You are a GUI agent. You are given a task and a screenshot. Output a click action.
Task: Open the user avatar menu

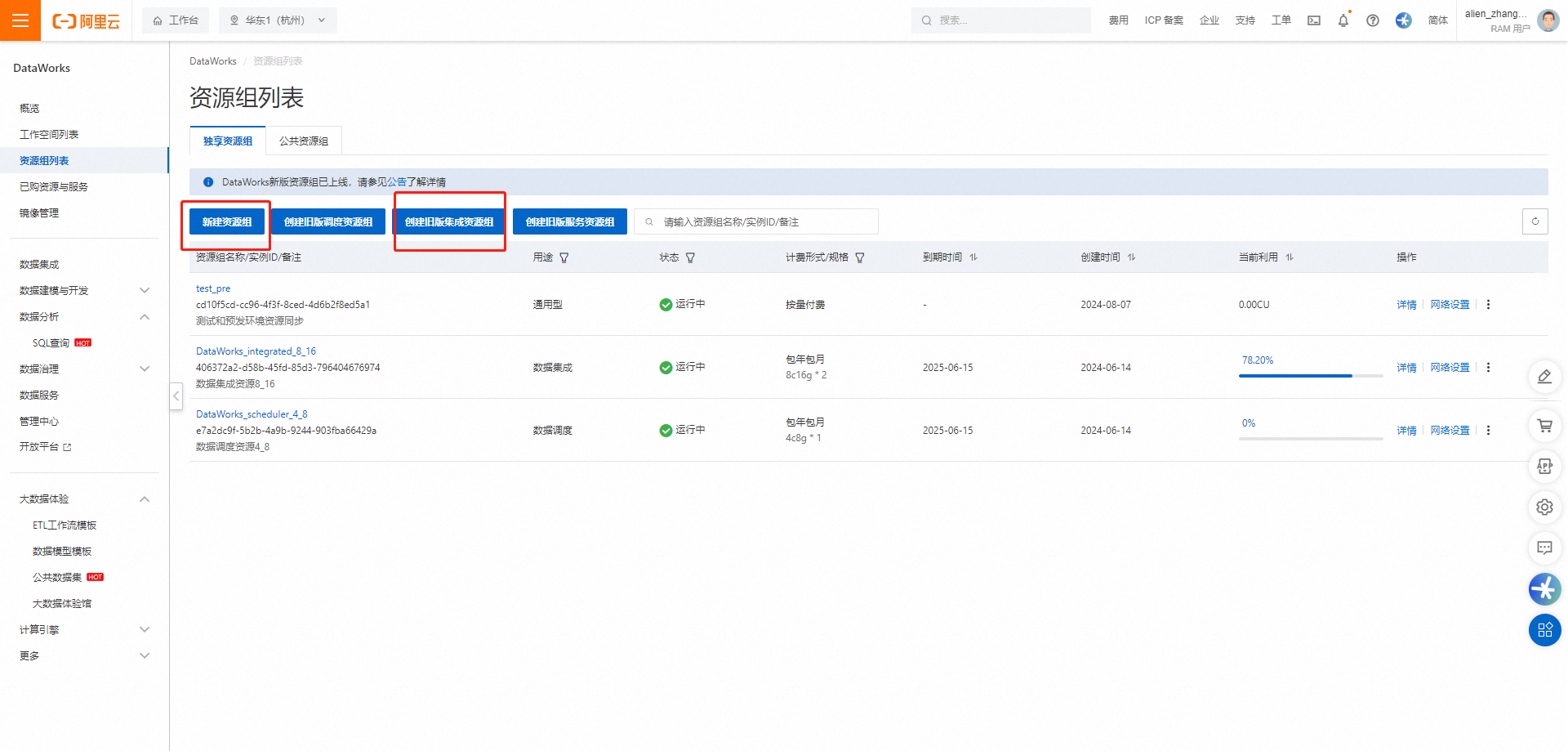pyautogui.click(x=1548, y=20)
